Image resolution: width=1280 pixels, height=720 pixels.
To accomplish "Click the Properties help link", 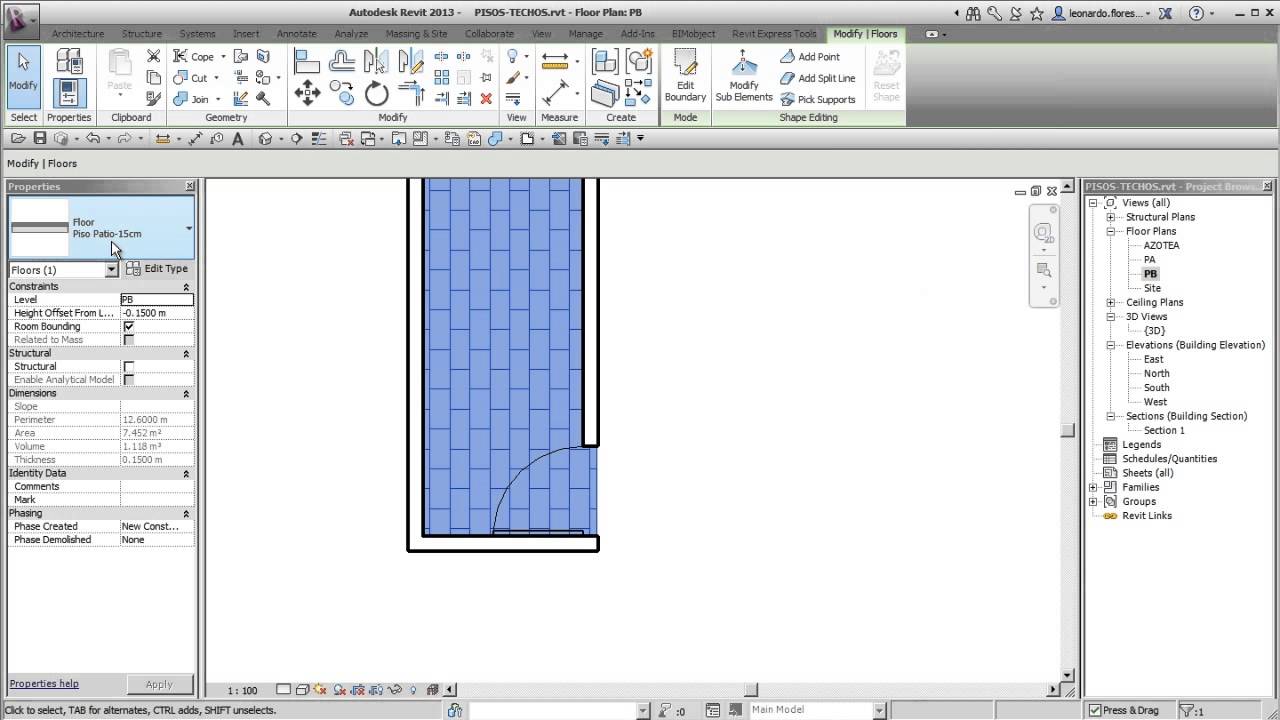I will [x=44, y=684].
